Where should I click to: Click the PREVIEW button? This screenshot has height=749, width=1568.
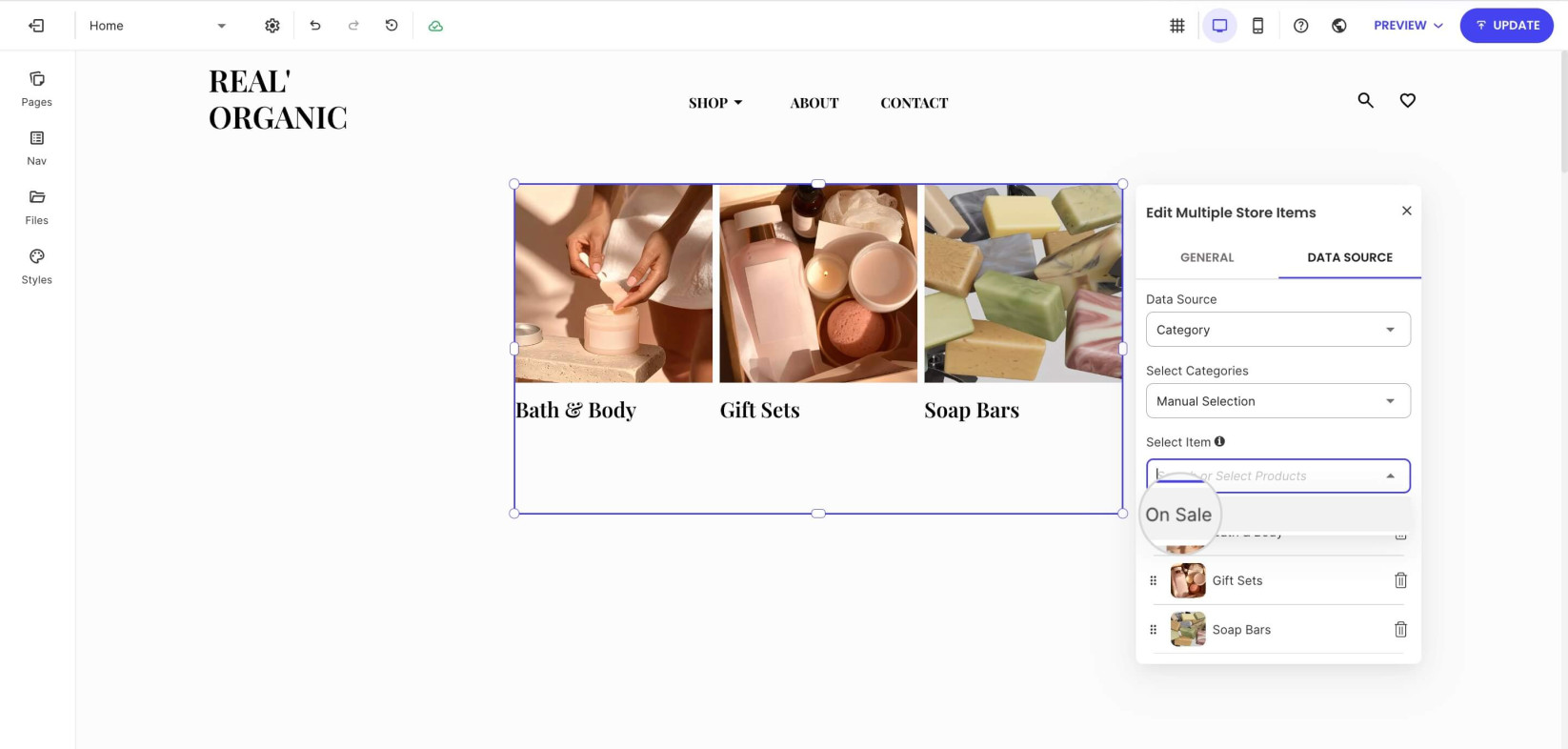pyautogui.click(x=1399, y=26)
